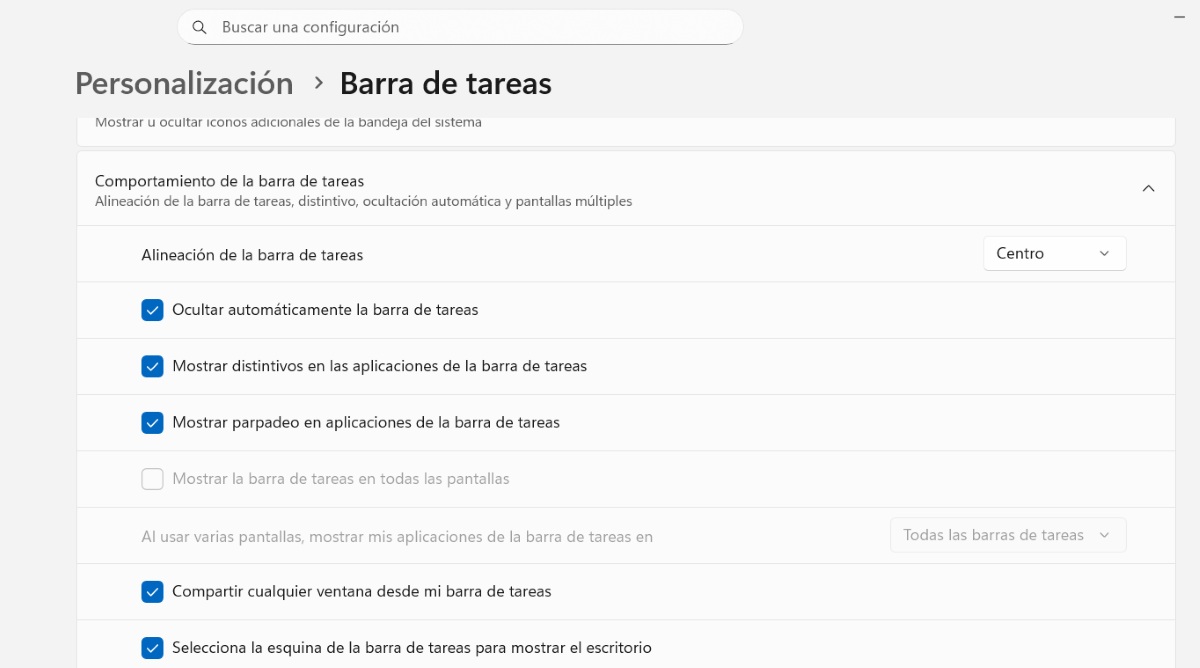1200x668 pixels.
Task: Check 'Mostrar la barra de tareas en todas las pantallas'
Action: [152, 479]
